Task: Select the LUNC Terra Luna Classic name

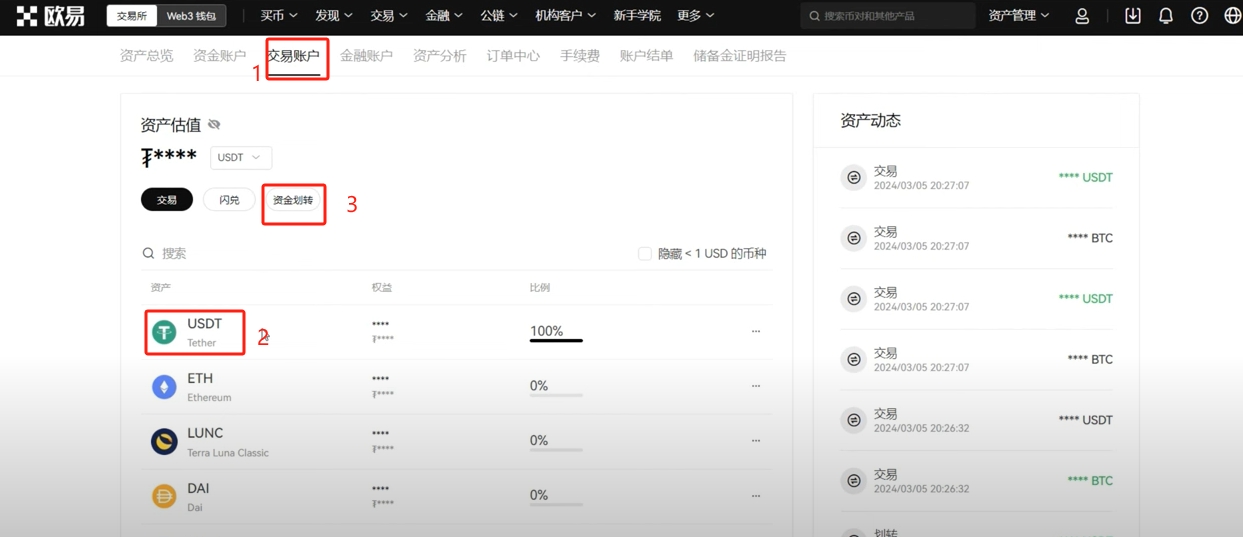Action: (x=228, y=442)
